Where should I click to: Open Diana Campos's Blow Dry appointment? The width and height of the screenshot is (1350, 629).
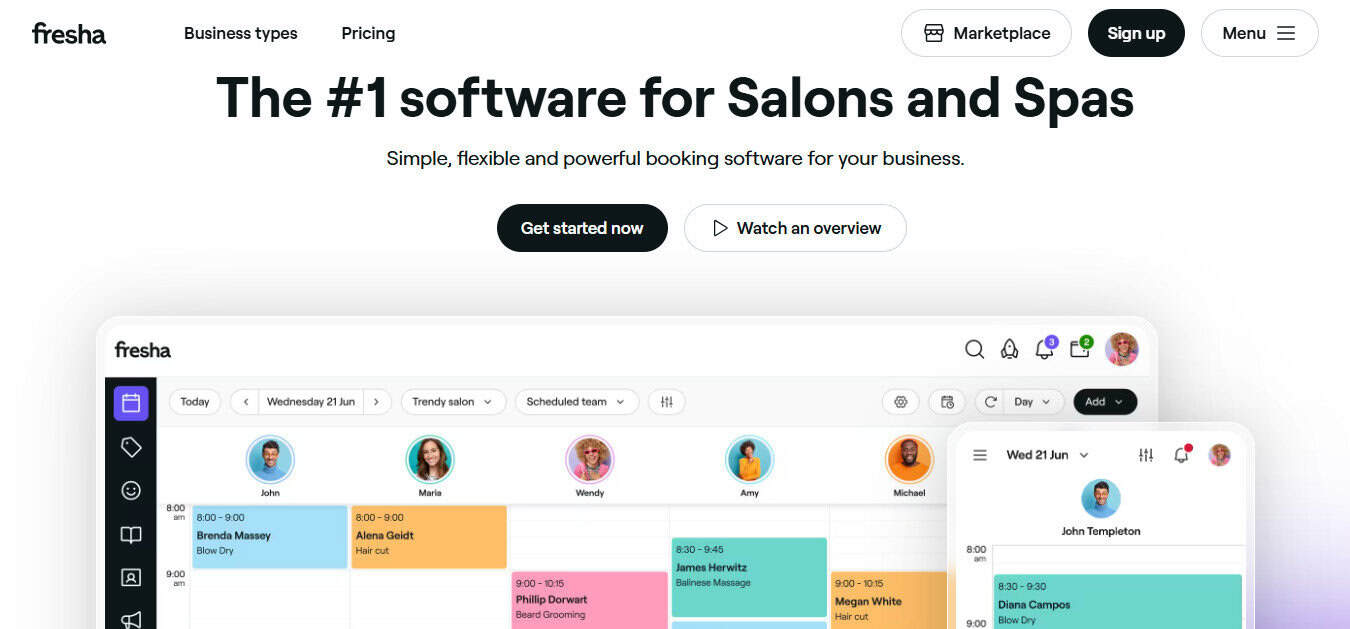coord(1117,601)
